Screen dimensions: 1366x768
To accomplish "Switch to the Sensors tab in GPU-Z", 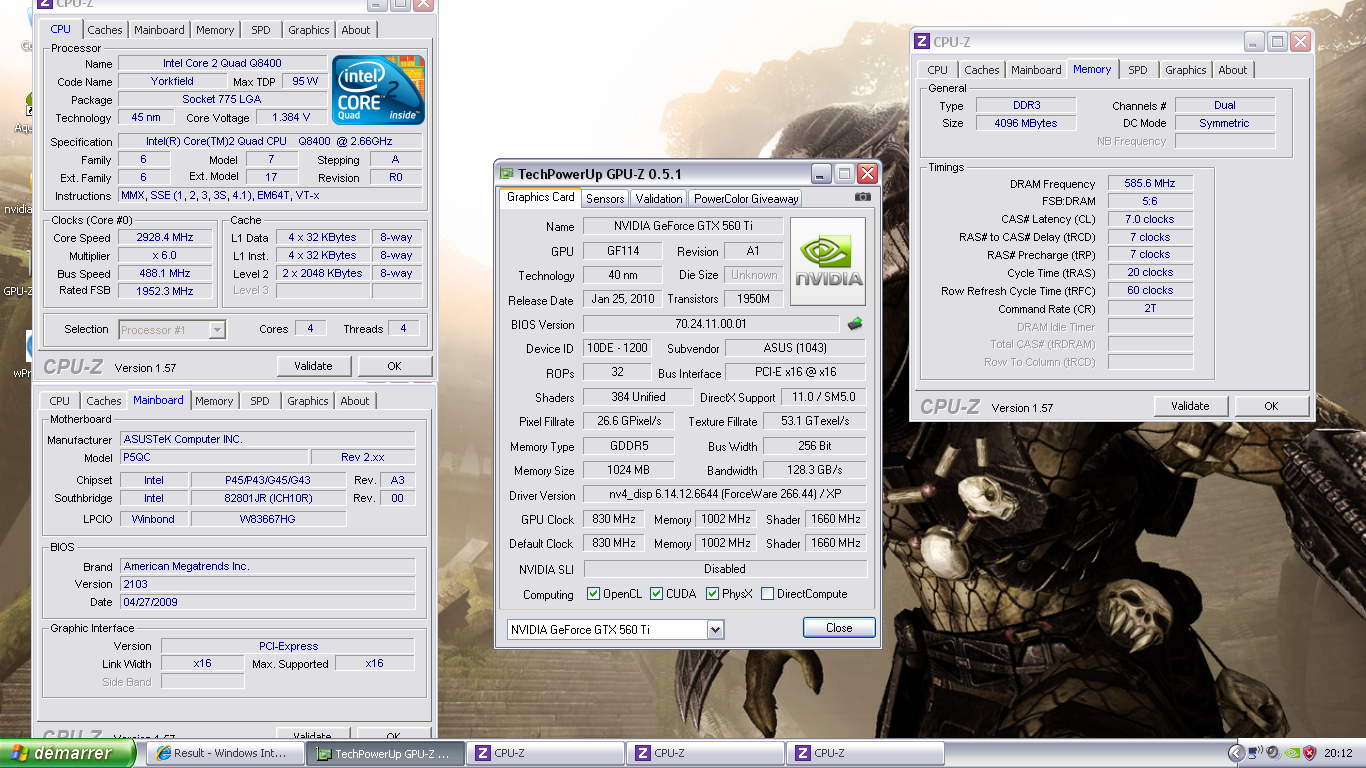I will point(606,199).
